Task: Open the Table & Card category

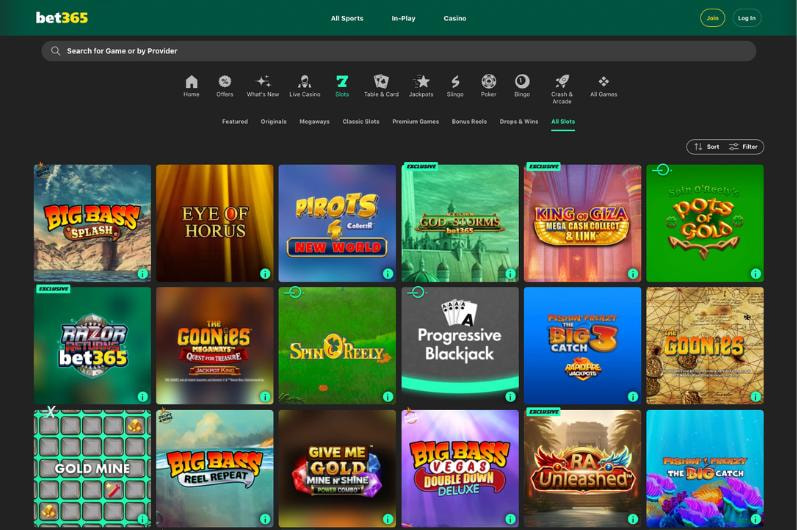Action: tap(381, 85)
